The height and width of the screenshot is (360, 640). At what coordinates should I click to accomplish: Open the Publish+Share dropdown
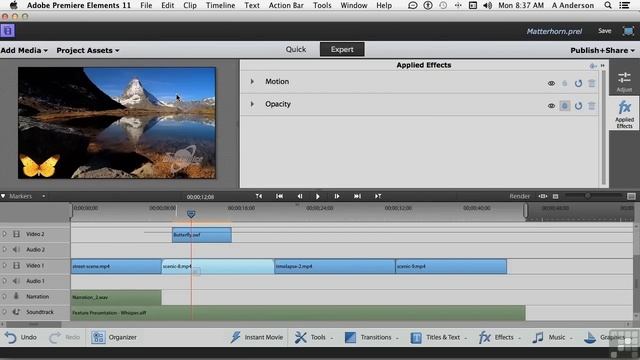[x=602, y=50]
